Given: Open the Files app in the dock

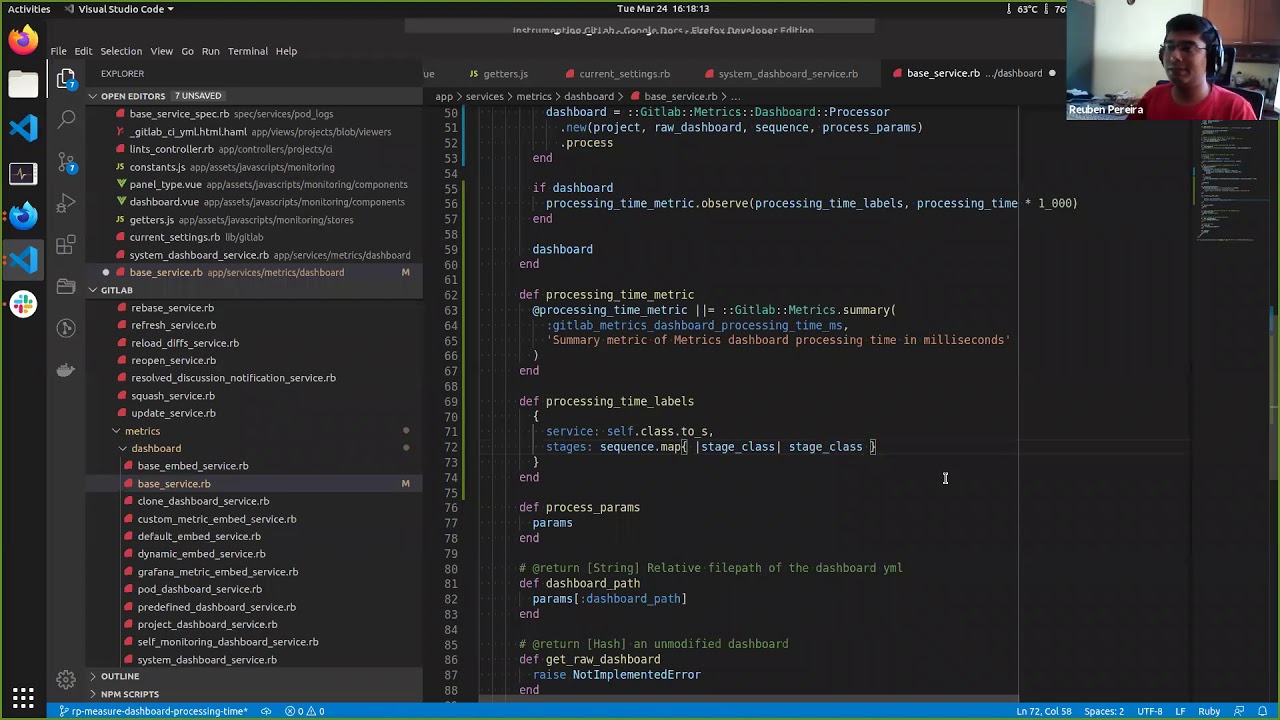Looking at the screenshot, I should [23, 84].
